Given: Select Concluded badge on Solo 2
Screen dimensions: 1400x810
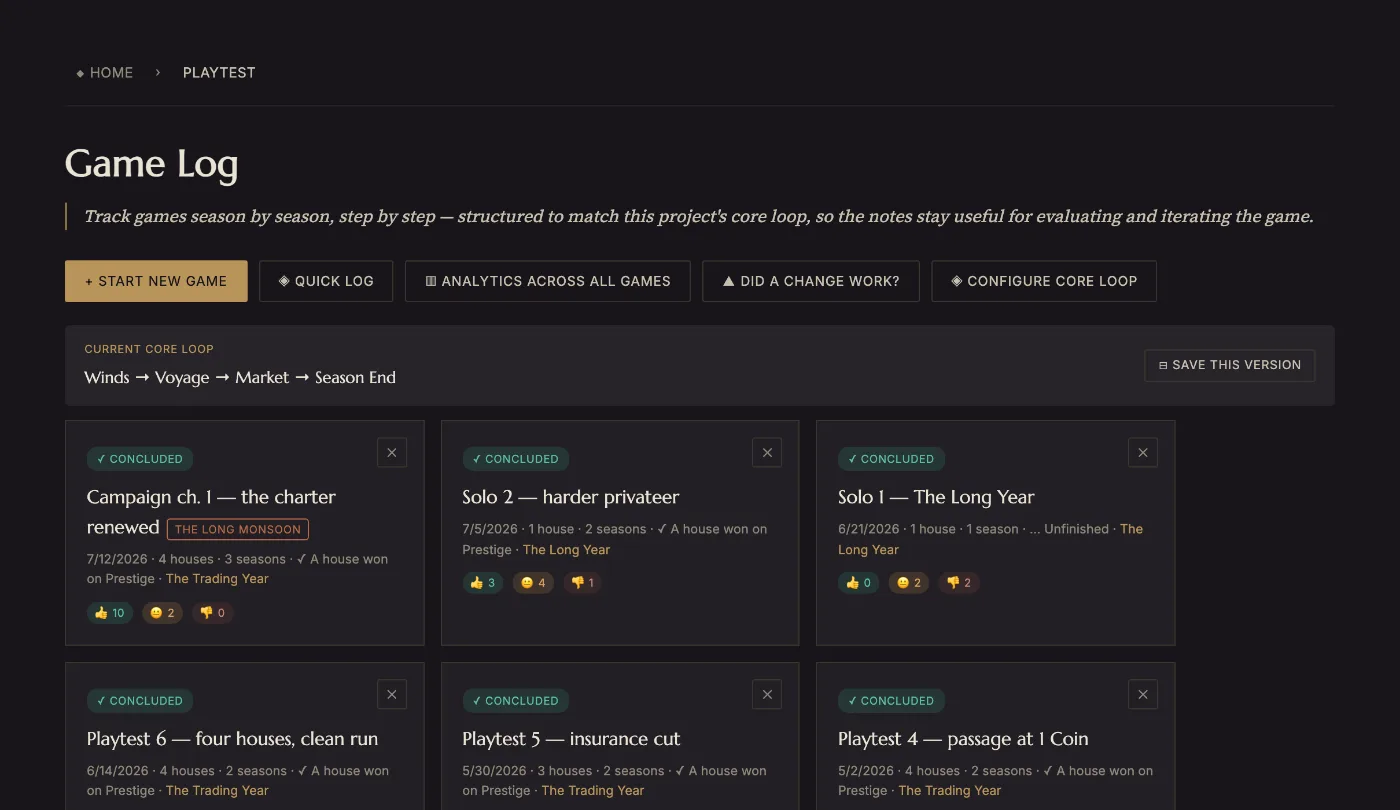Looking at the screenshot, I should tap(516, 459).
